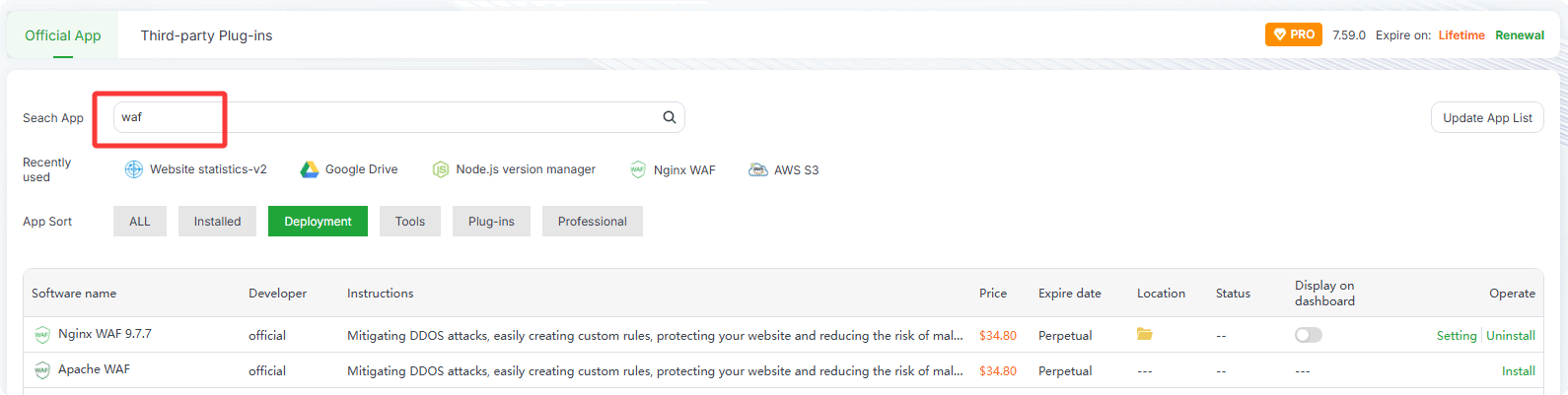Filter apps by Installed
1568x395 pixels.
[x=217, y=222]
